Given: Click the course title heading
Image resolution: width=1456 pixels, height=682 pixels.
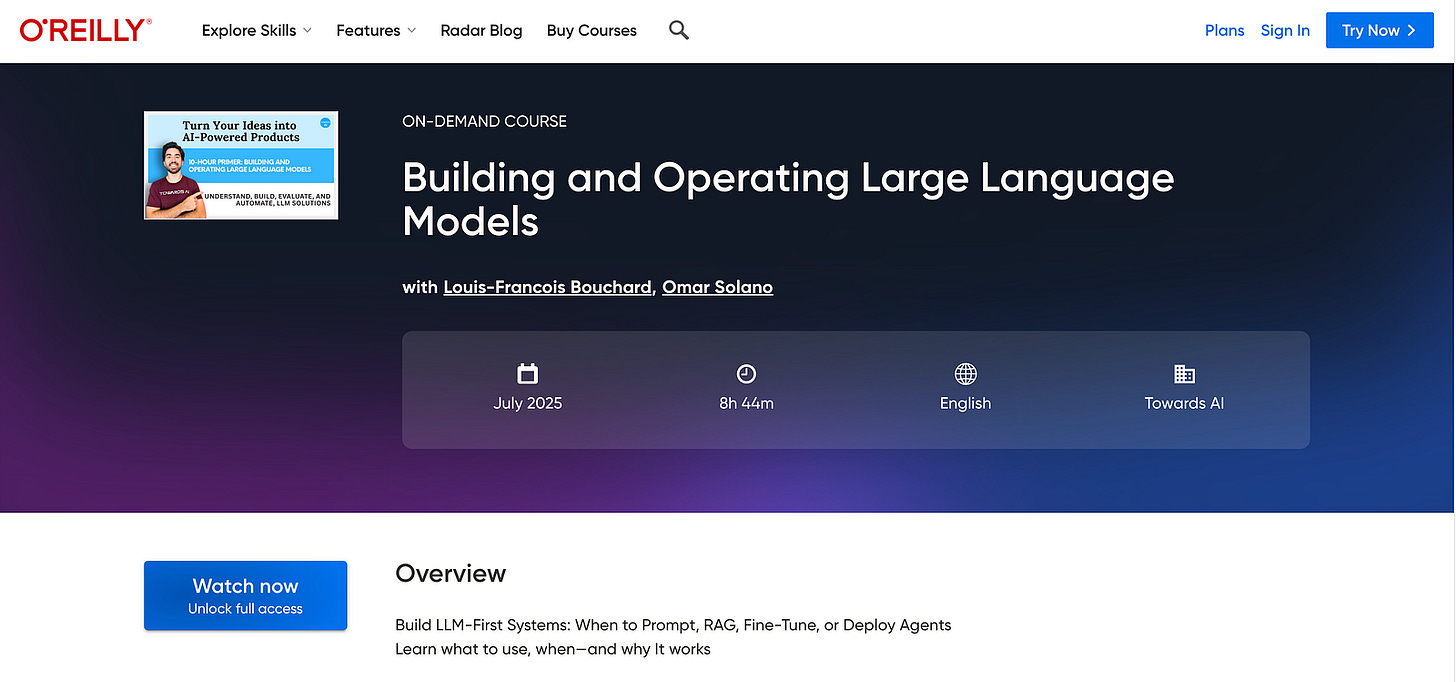Looking at the screenshot, I should tap(788, 199).
